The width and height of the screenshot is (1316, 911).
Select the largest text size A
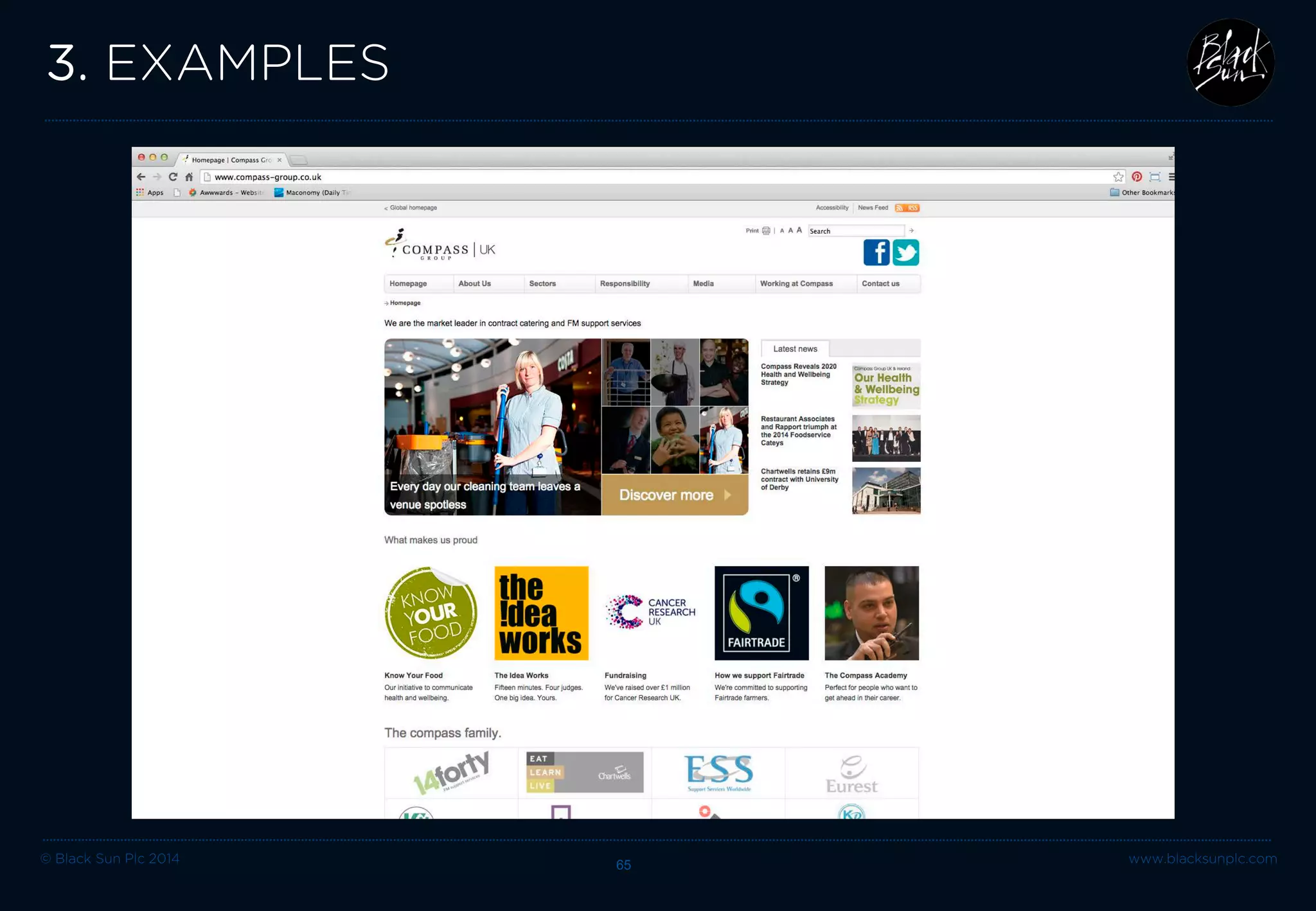tap(799, 230)
